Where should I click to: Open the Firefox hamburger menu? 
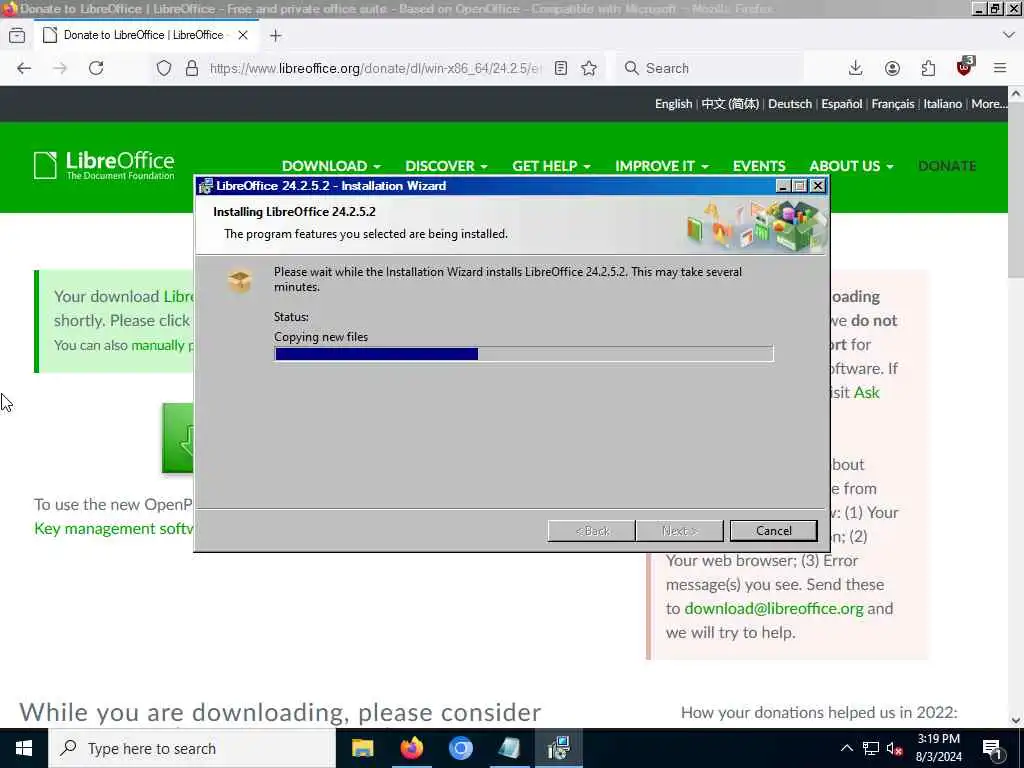coord(1000,68)
